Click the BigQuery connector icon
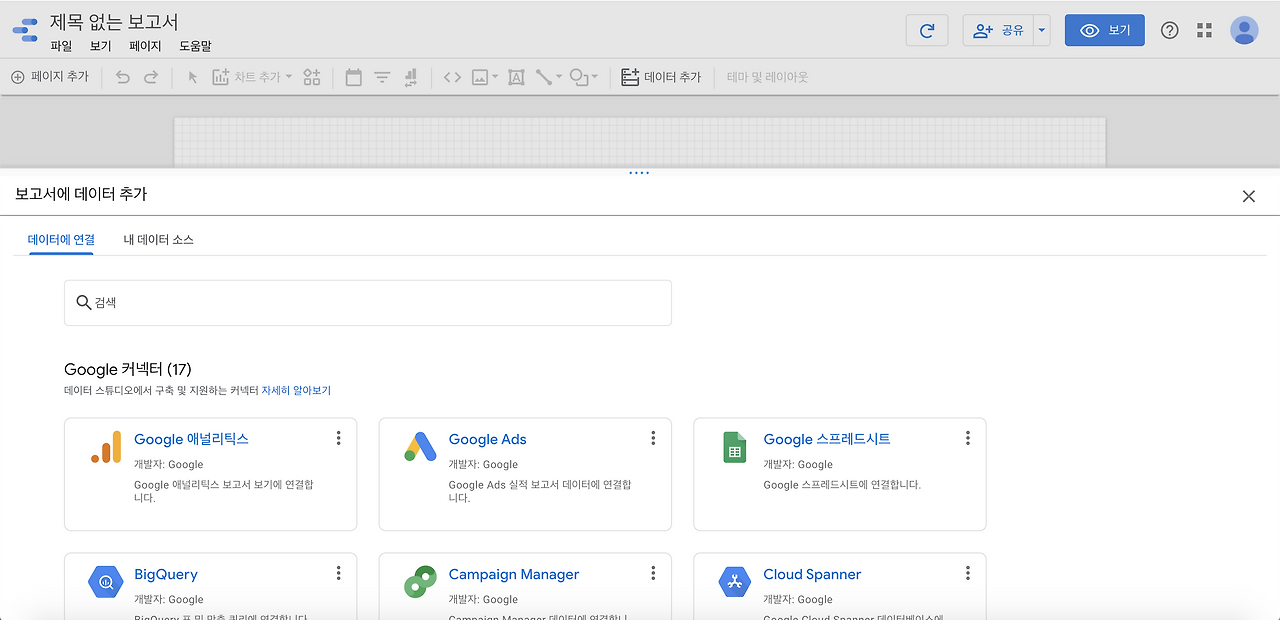1280x620 pixels. point(105,581)
